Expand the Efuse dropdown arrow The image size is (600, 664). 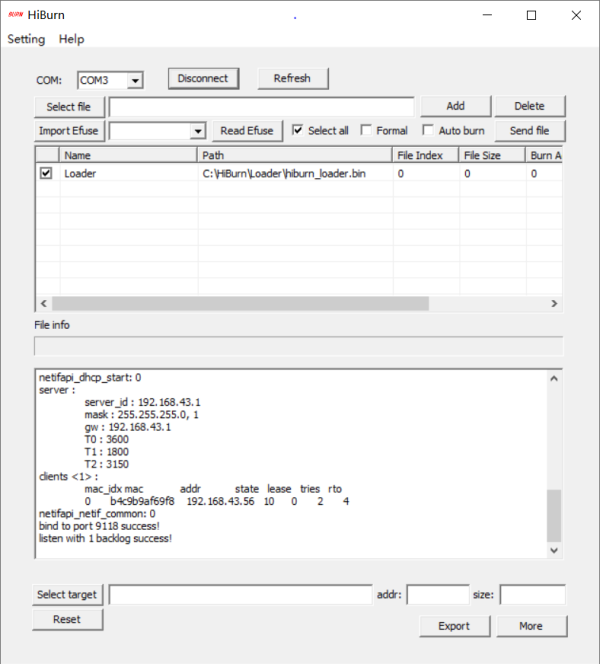click(x=198, y=131)
